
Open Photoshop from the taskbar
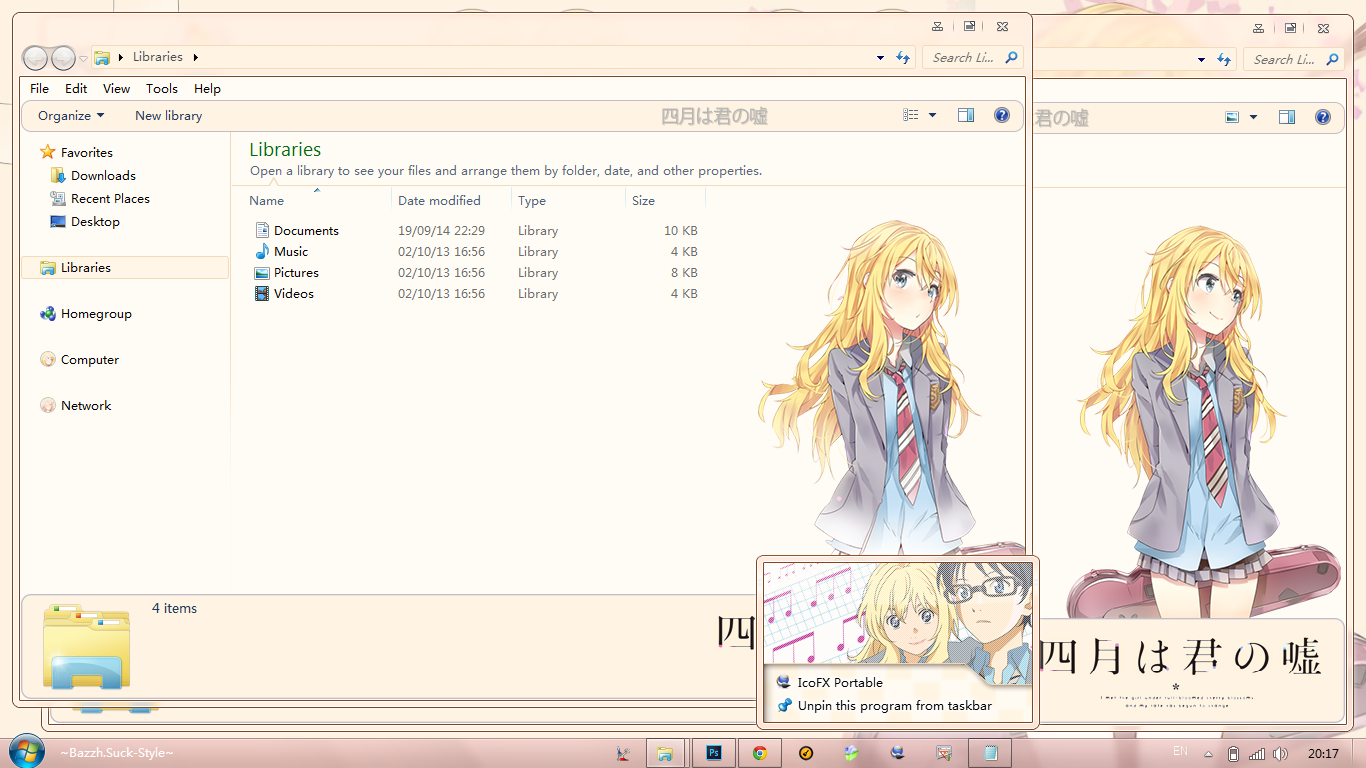point(714,753)
